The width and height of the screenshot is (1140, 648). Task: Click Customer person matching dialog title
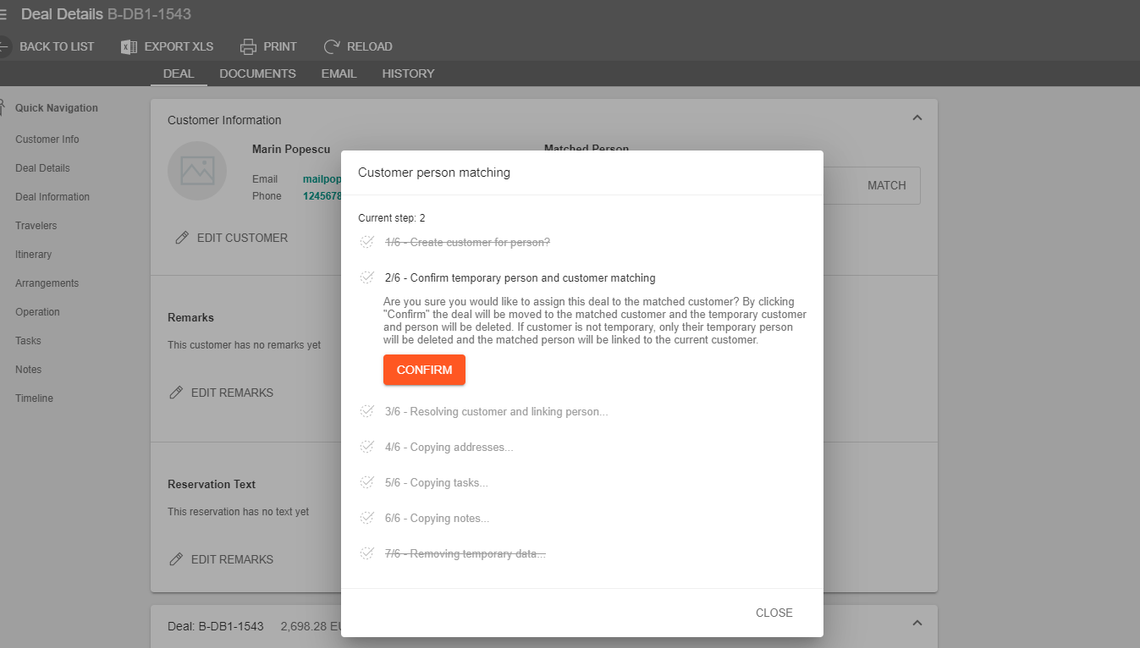434,173
